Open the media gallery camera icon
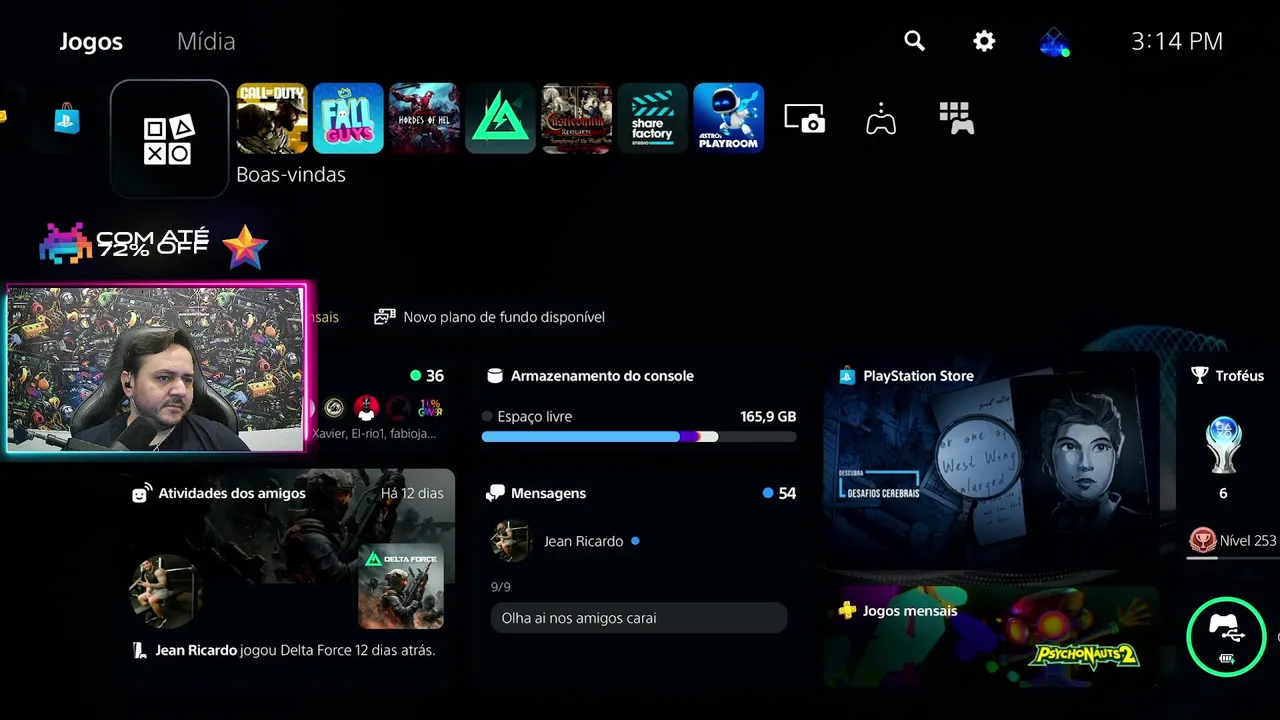This screenshot has width=1280, height=720. pos(805,118)
